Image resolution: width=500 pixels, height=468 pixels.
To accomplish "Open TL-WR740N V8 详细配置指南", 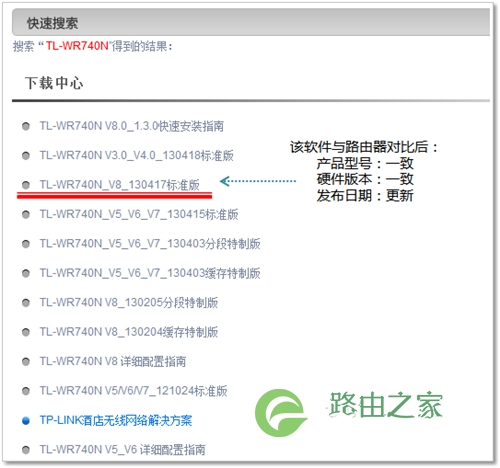I will click(113, 361).
